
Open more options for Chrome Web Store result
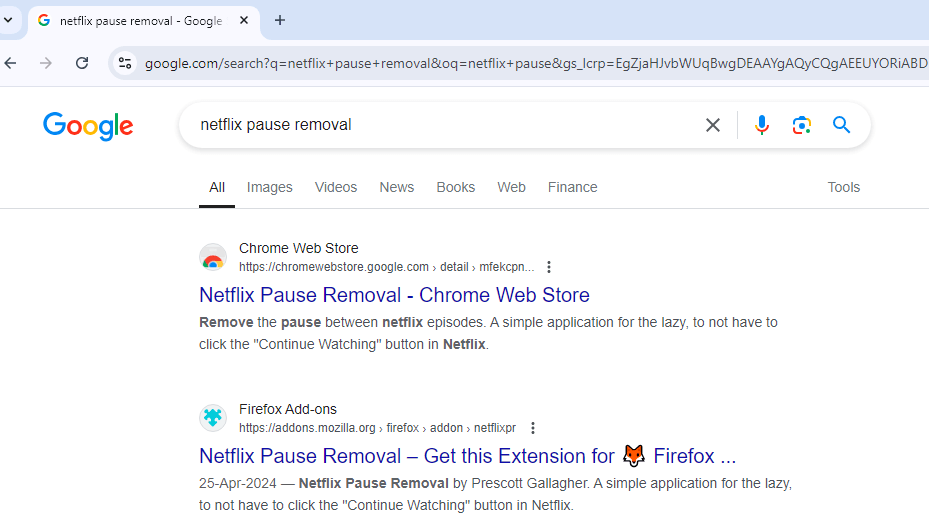click(x=549, y=267)
